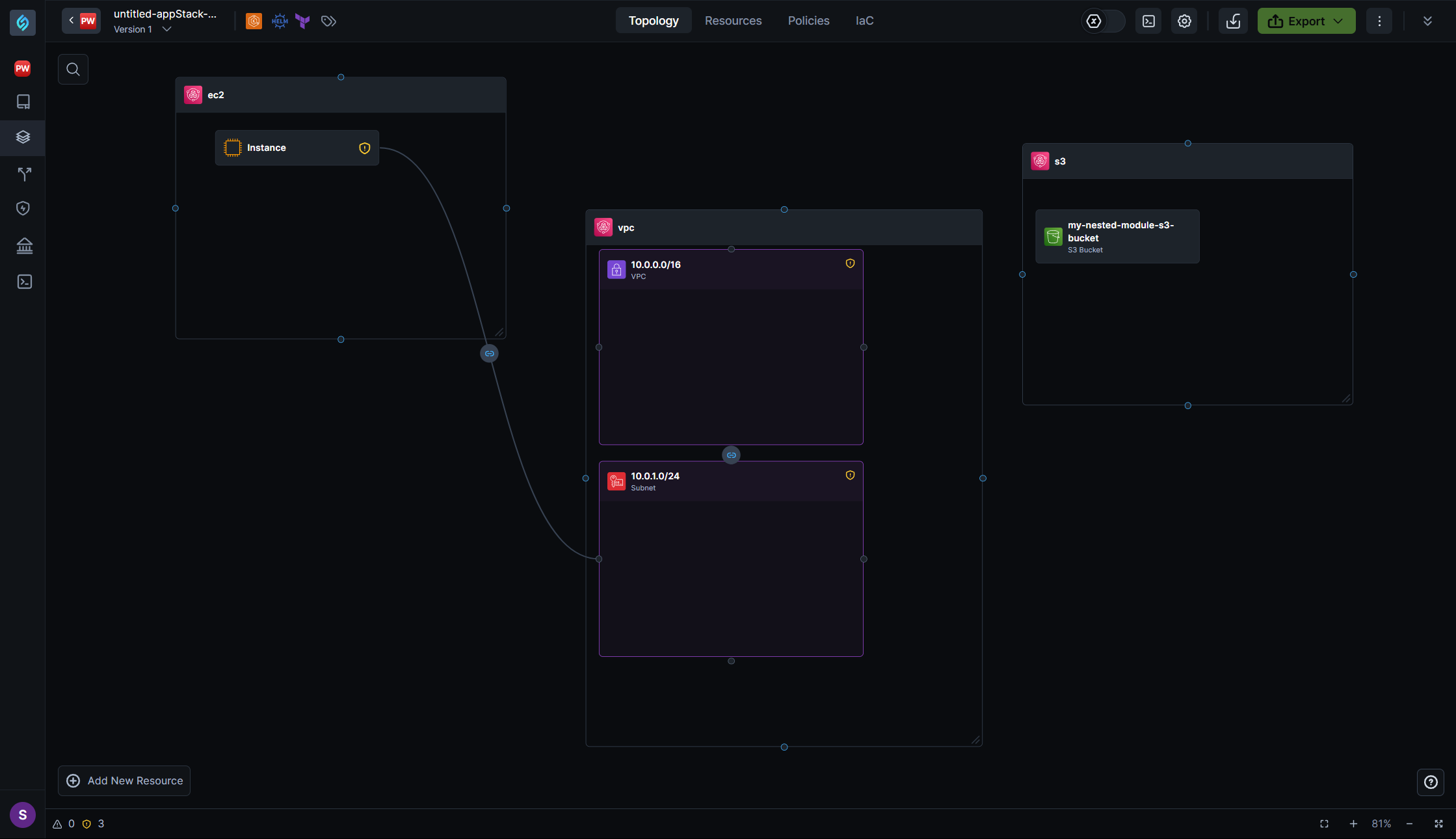
Task: Click the s3 module icon
Action: tap(1040, 161)
